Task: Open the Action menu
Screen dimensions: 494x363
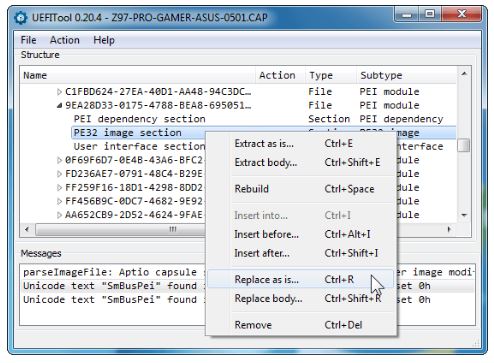Action: [x=65, y=40]
